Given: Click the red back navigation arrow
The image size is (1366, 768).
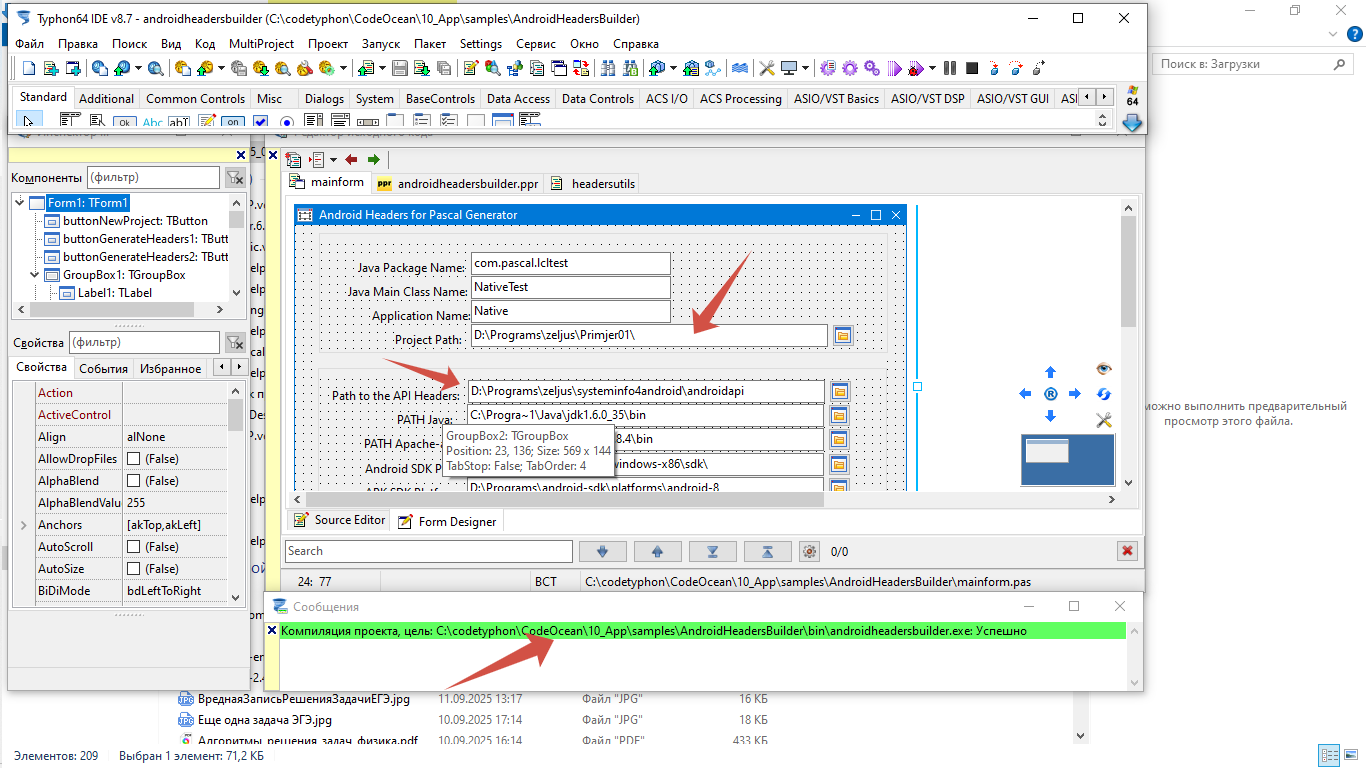Looking at the screenshot, I should tap(351, 160).
